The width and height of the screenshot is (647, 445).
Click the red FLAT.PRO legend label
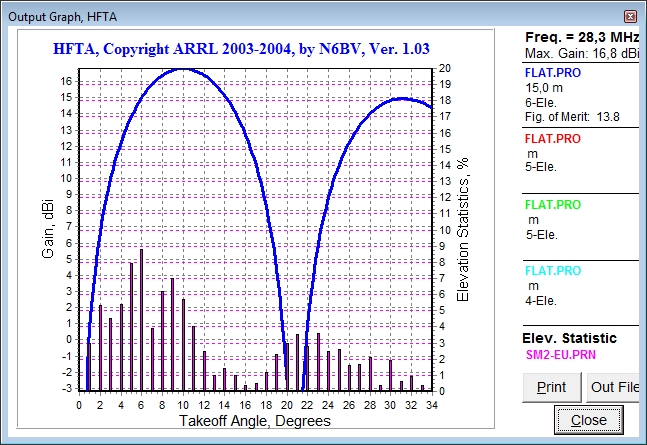click(x=553, y=139)
